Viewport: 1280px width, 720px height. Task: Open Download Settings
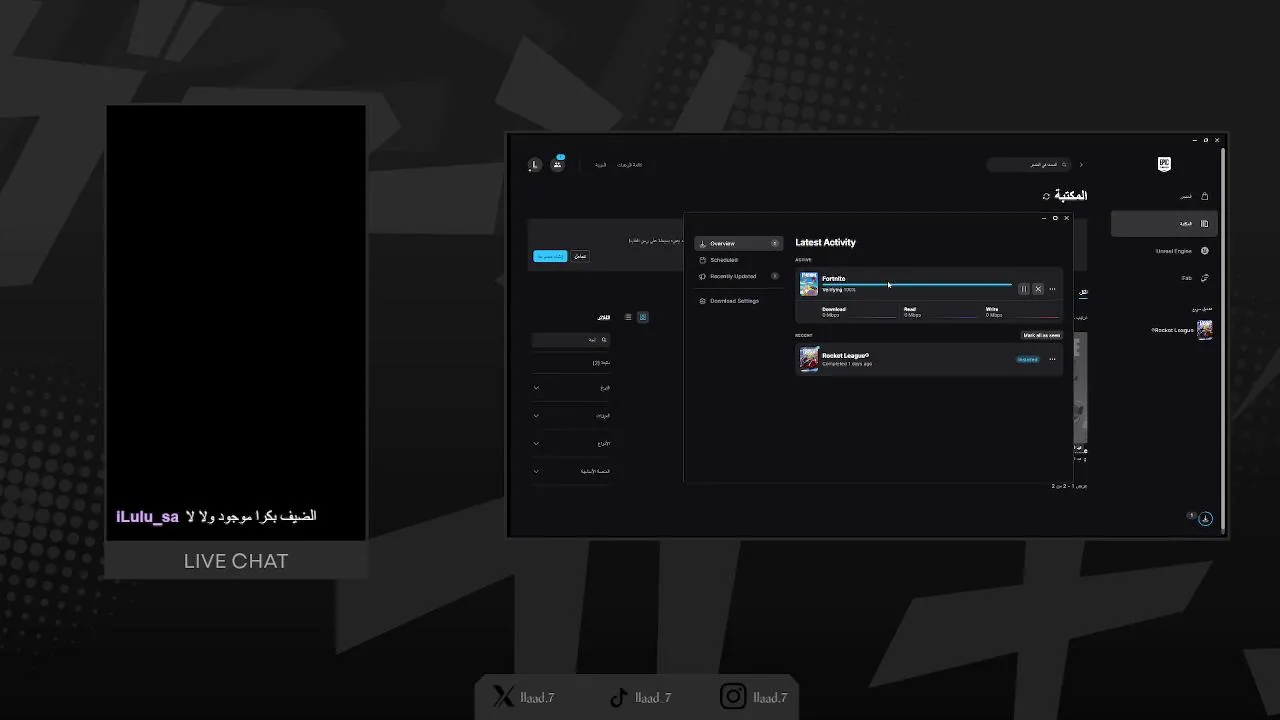point(738,301)
